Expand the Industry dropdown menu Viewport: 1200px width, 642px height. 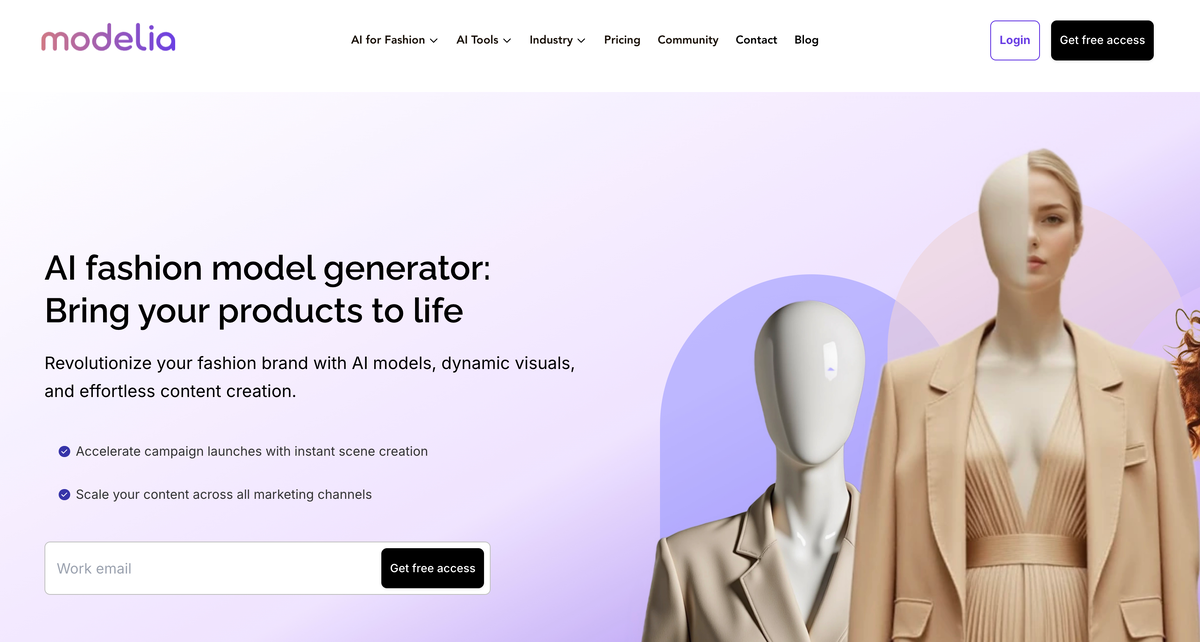point(557,40)
